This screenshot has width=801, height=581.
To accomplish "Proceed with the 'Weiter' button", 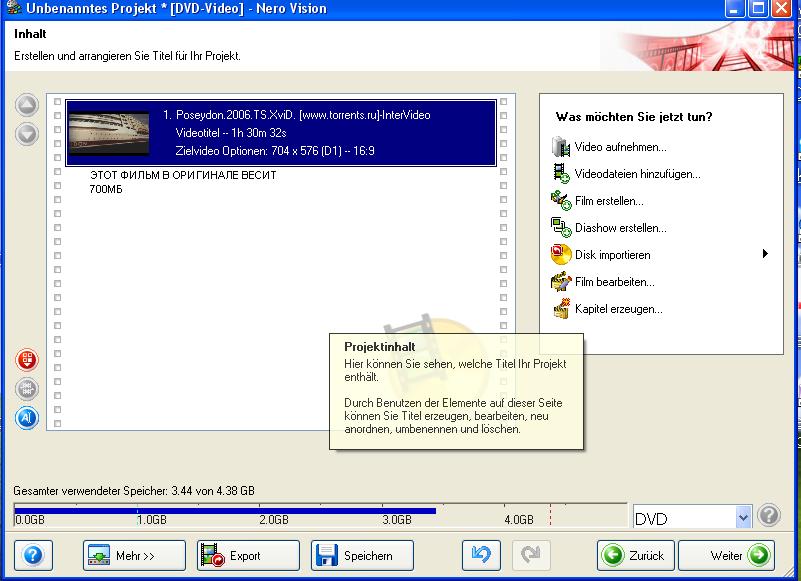I will click(726, 555).
